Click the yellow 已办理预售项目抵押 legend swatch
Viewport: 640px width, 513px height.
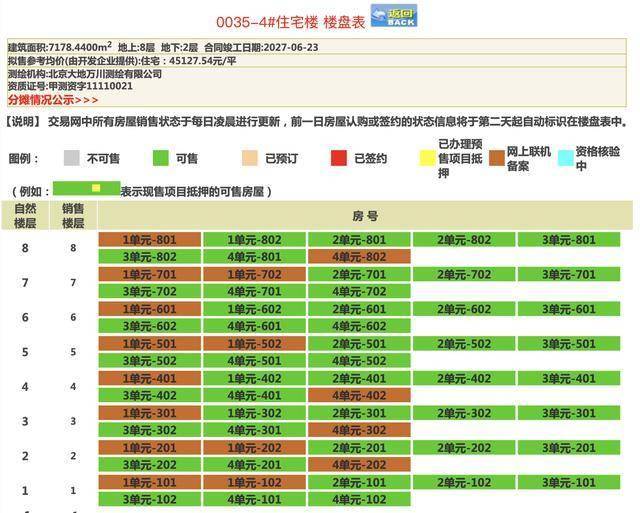point(428,158)
